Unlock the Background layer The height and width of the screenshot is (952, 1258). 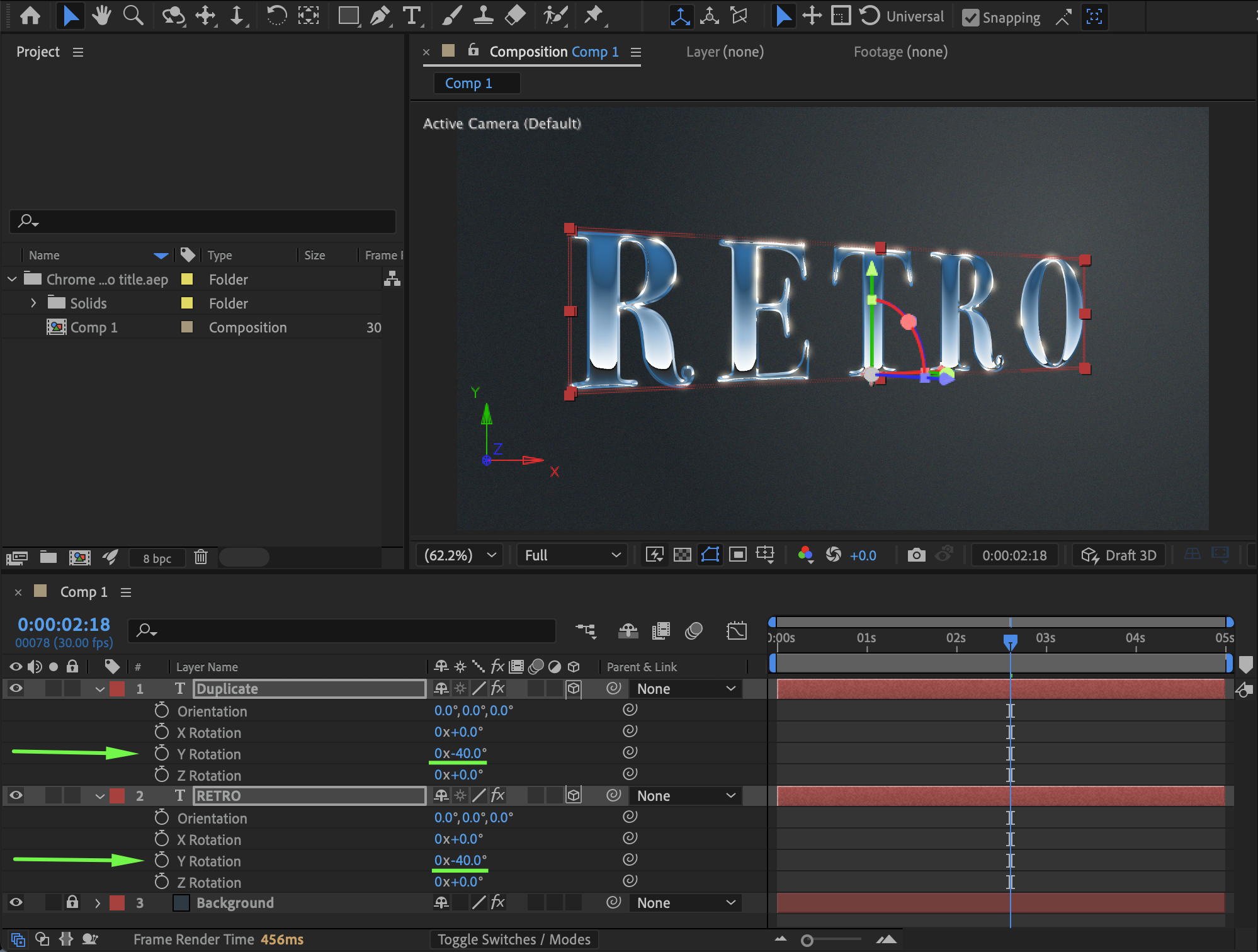coord(72,902)
